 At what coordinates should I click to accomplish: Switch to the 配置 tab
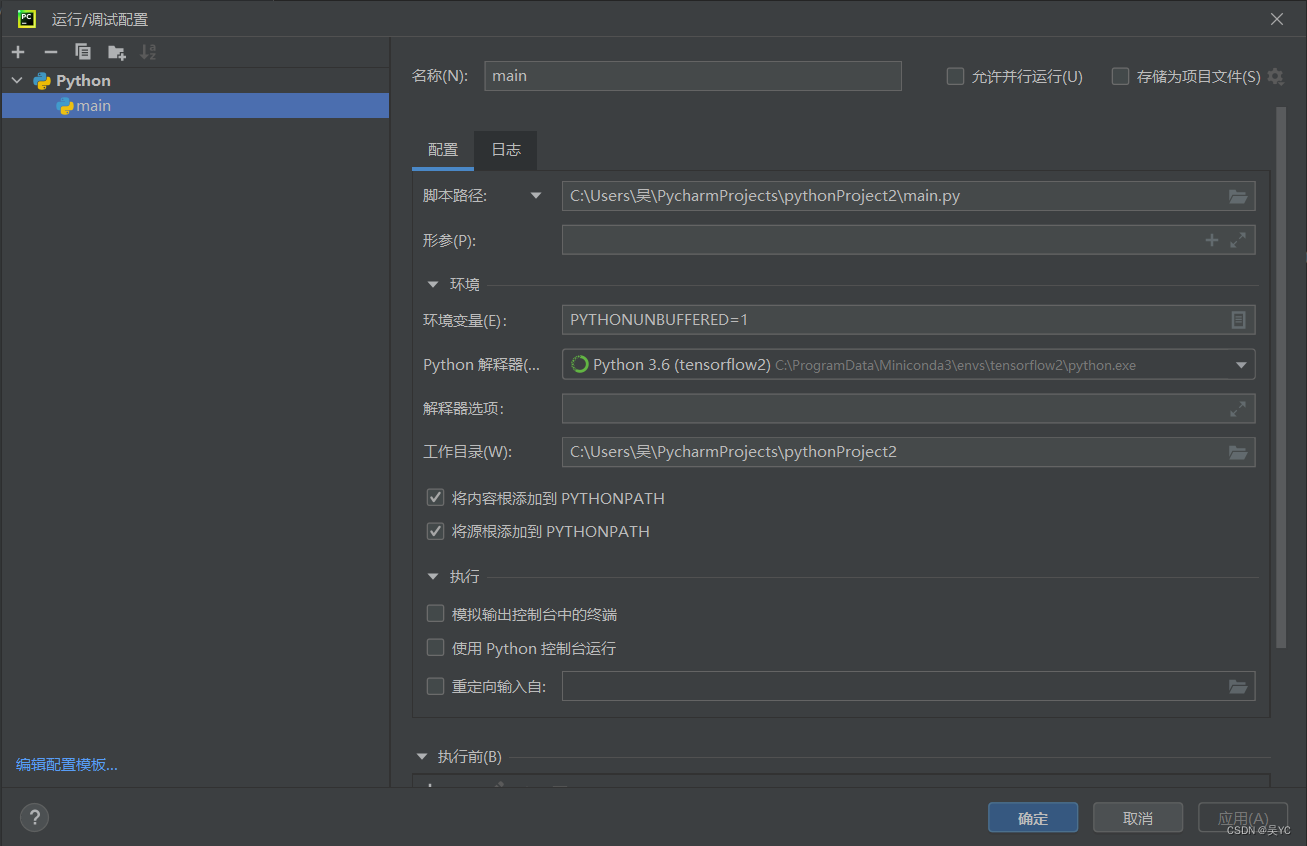[443, 150]
